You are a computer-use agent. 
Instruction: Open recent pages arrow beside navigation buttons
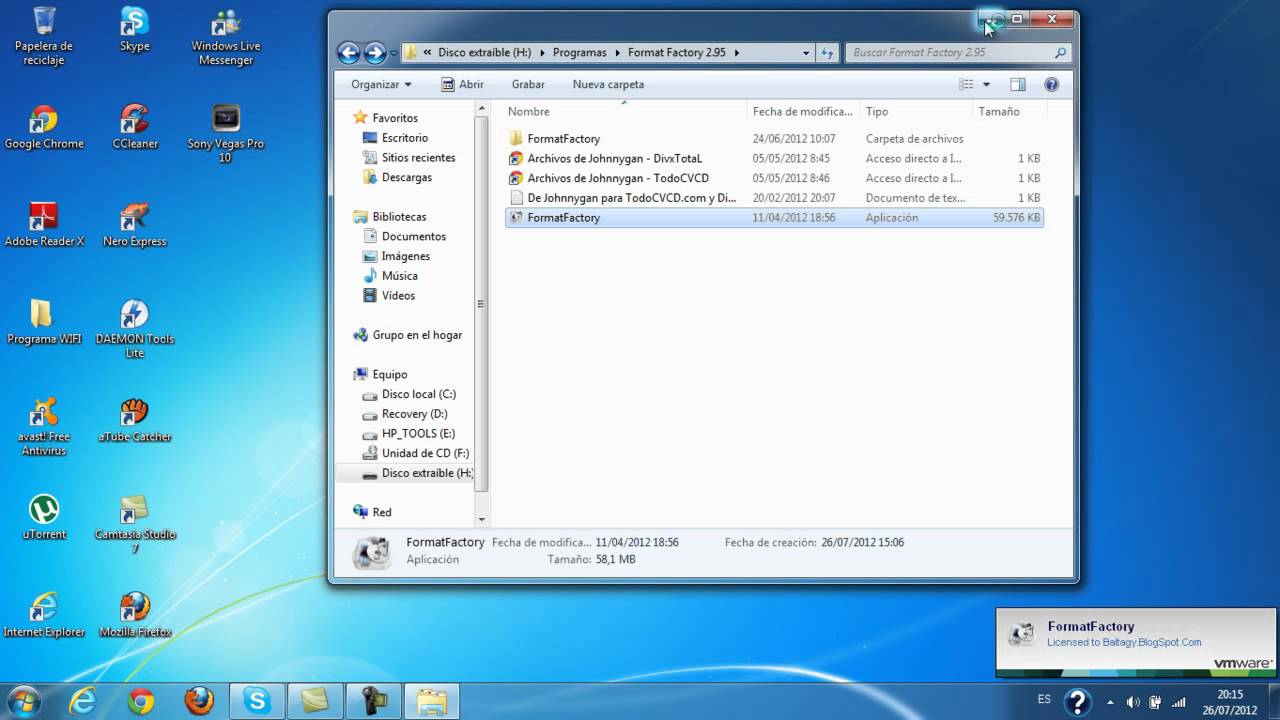pos(394,53)
